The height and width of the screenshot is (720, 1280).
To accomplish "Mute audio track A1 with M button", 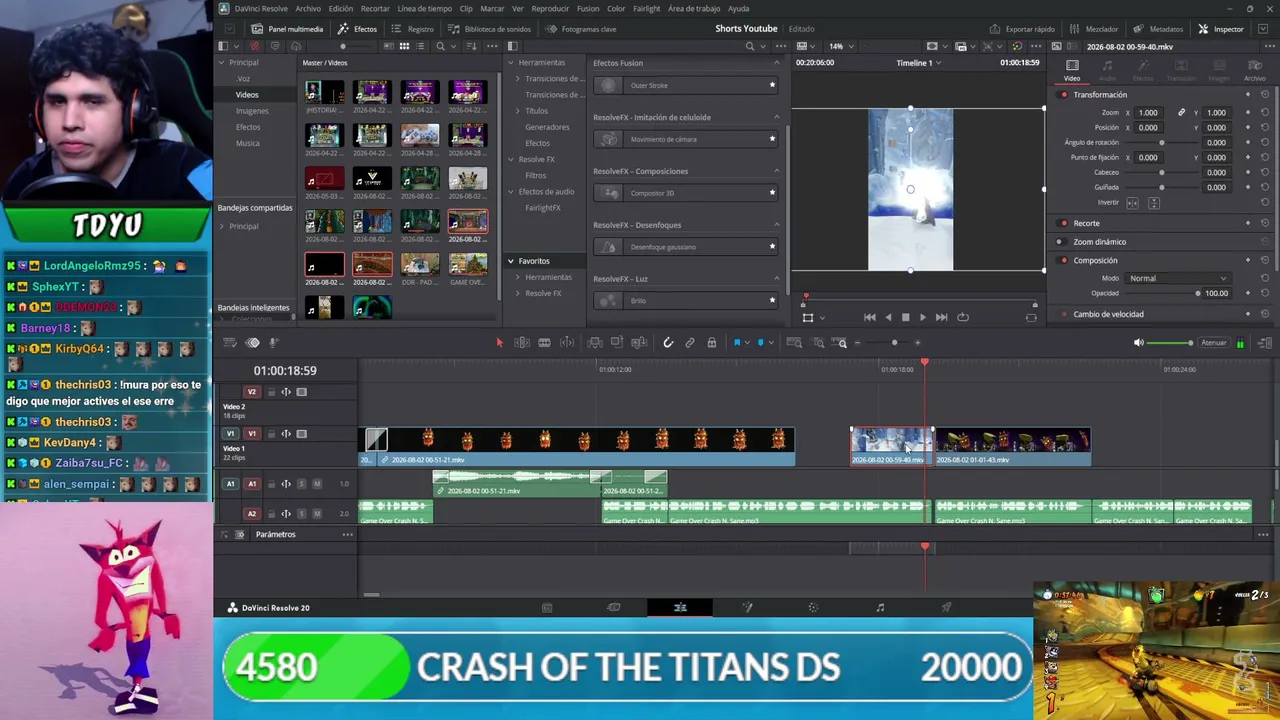I will (317, 484).
